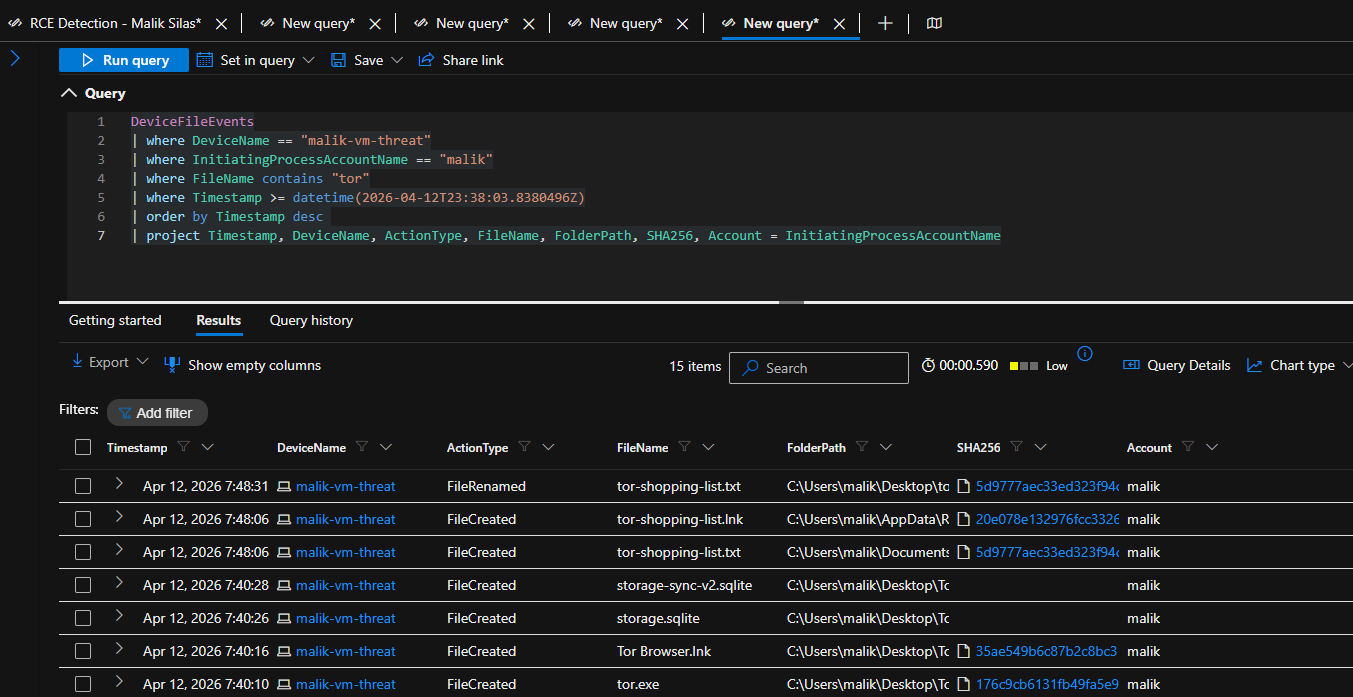Open the Export dropdown
This screenshot has width=1353, height=697.
tap(110, 362)
